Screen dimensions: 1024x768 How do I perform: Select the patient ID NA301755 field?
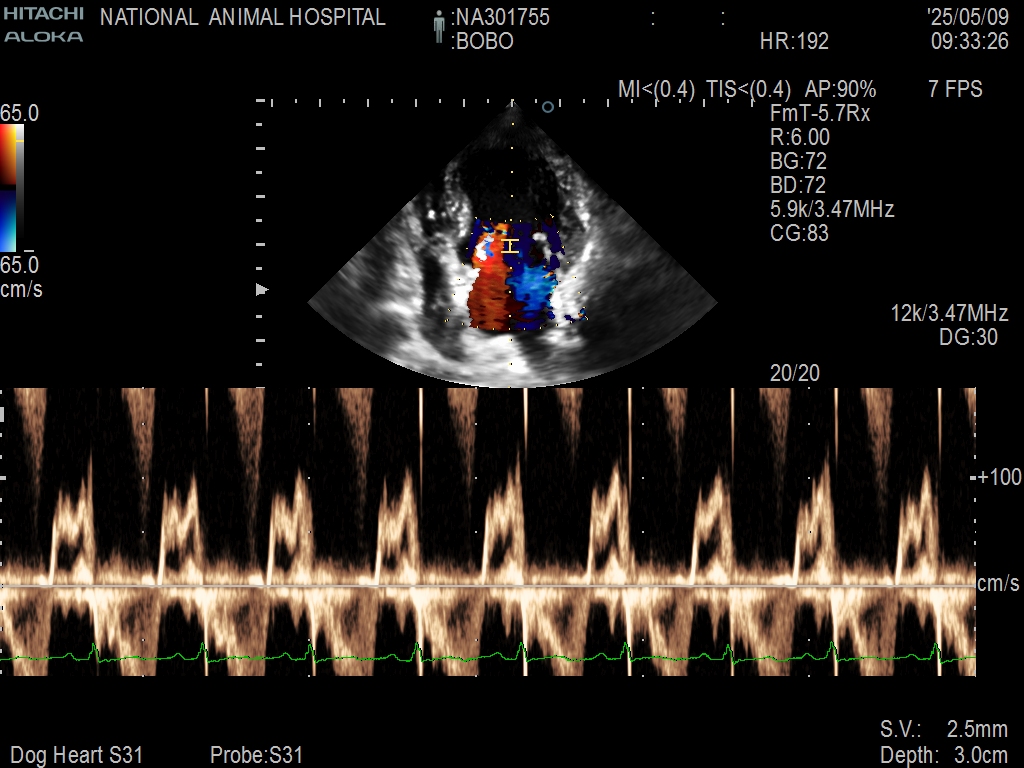click(x=500, y=18)
